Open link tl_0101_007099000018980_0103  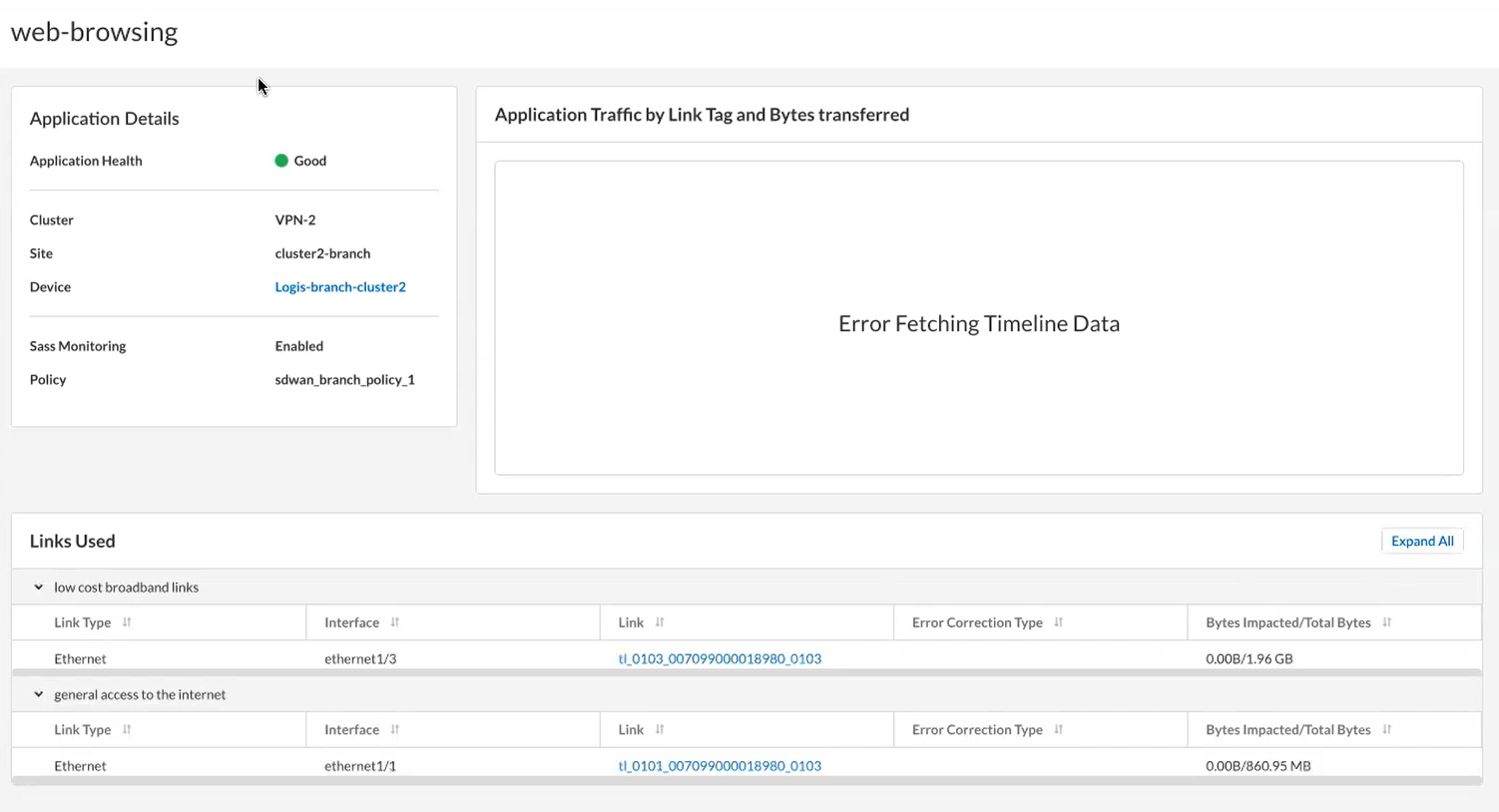[x=720, y=766]
